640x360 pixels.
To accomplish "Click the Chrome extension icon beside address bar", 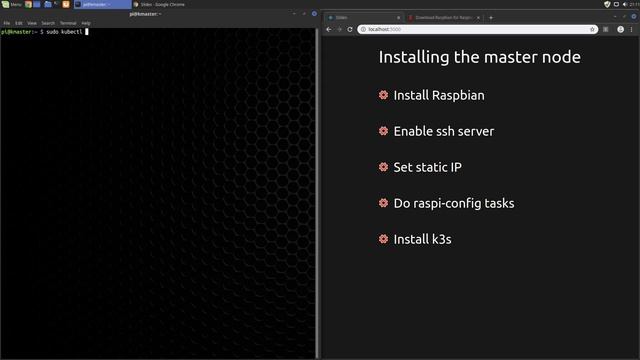I will coord(606,29).
